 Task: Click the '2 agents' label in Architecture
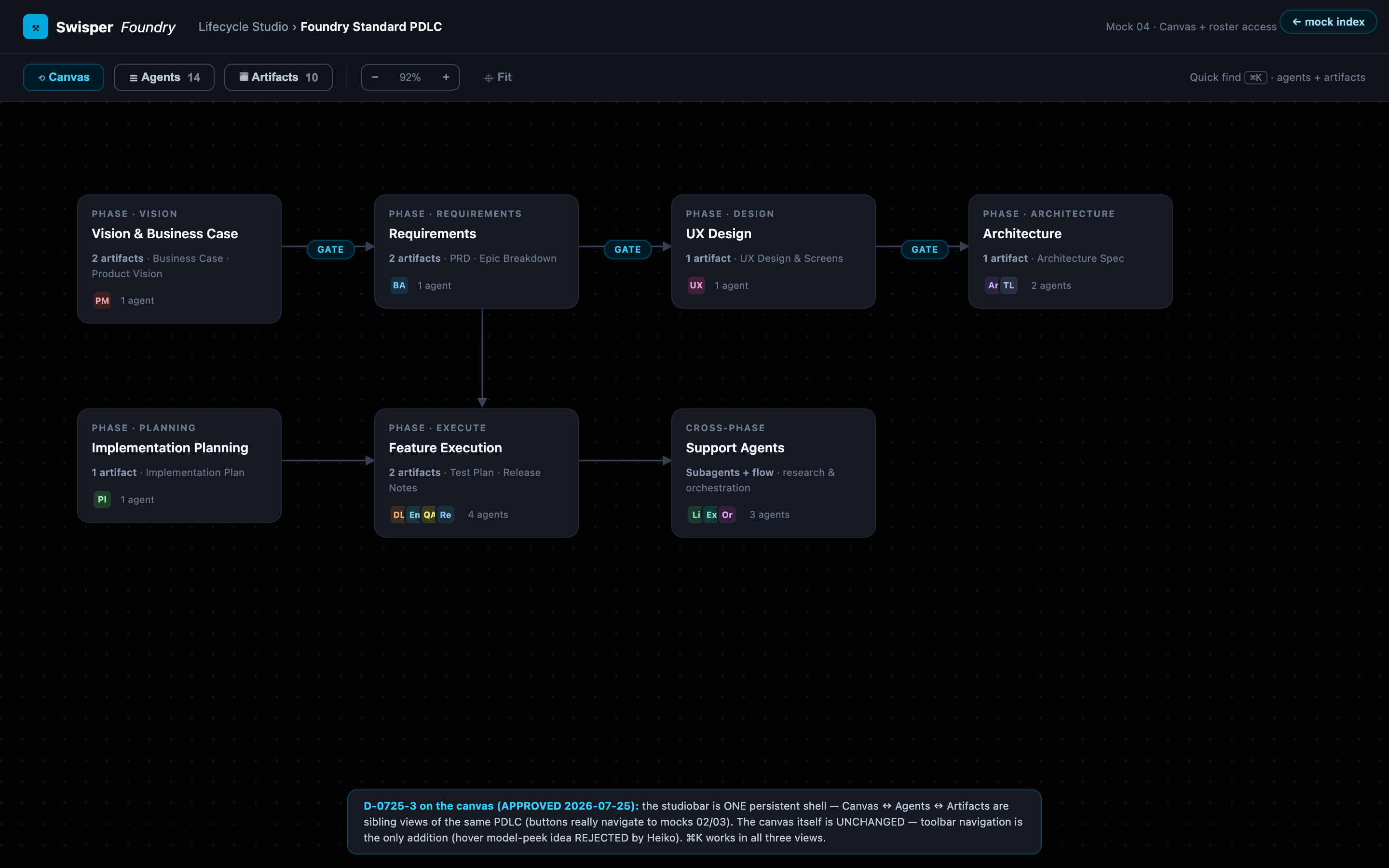1051,285
